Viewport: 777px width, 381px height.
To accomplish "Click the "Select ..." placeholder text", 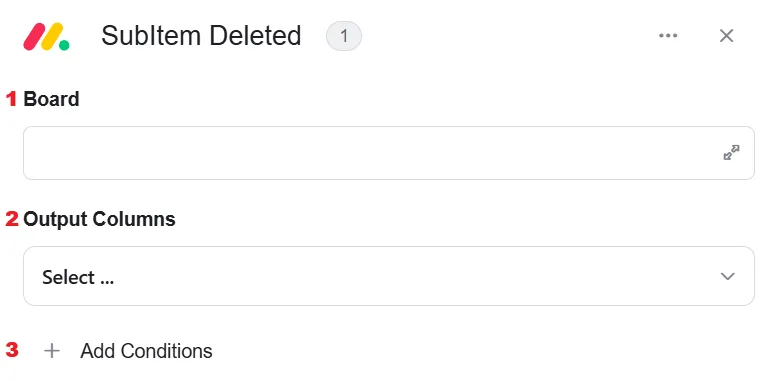I will coord(78,277).
